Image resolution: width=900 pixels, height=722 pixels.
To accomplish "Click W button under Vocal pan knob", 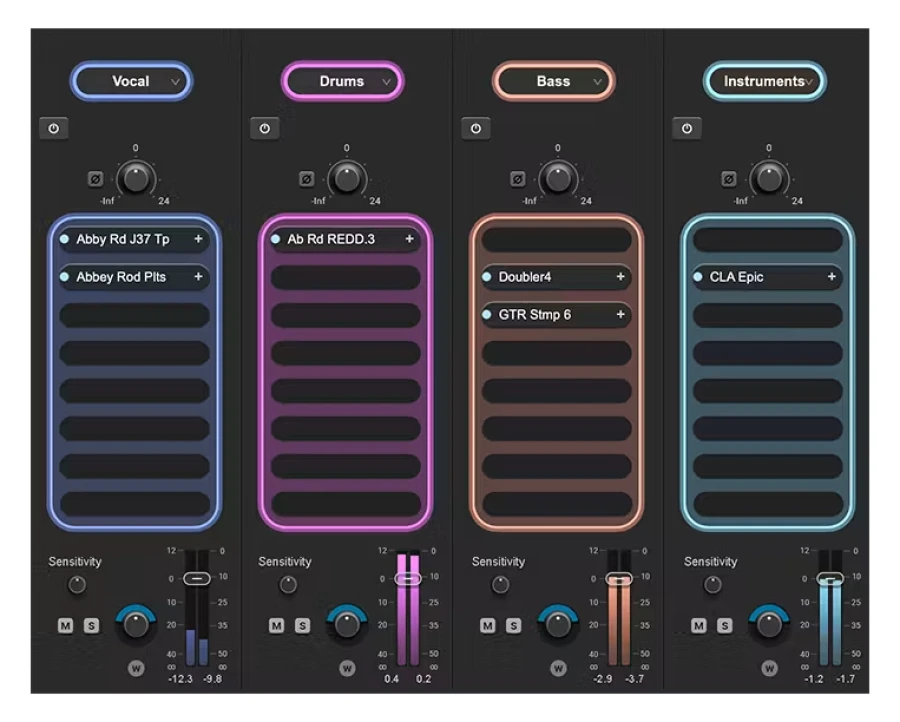I will (x=136, y=668).
